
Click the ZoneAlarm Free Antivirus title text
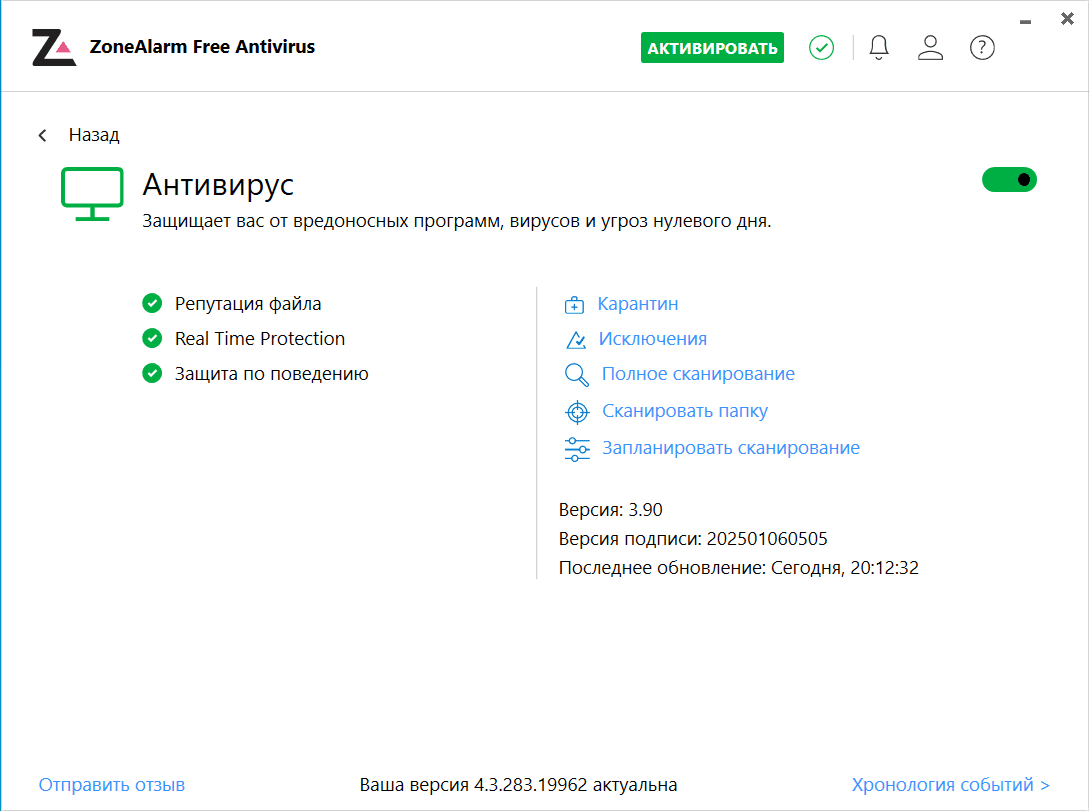tap(202, 47)
